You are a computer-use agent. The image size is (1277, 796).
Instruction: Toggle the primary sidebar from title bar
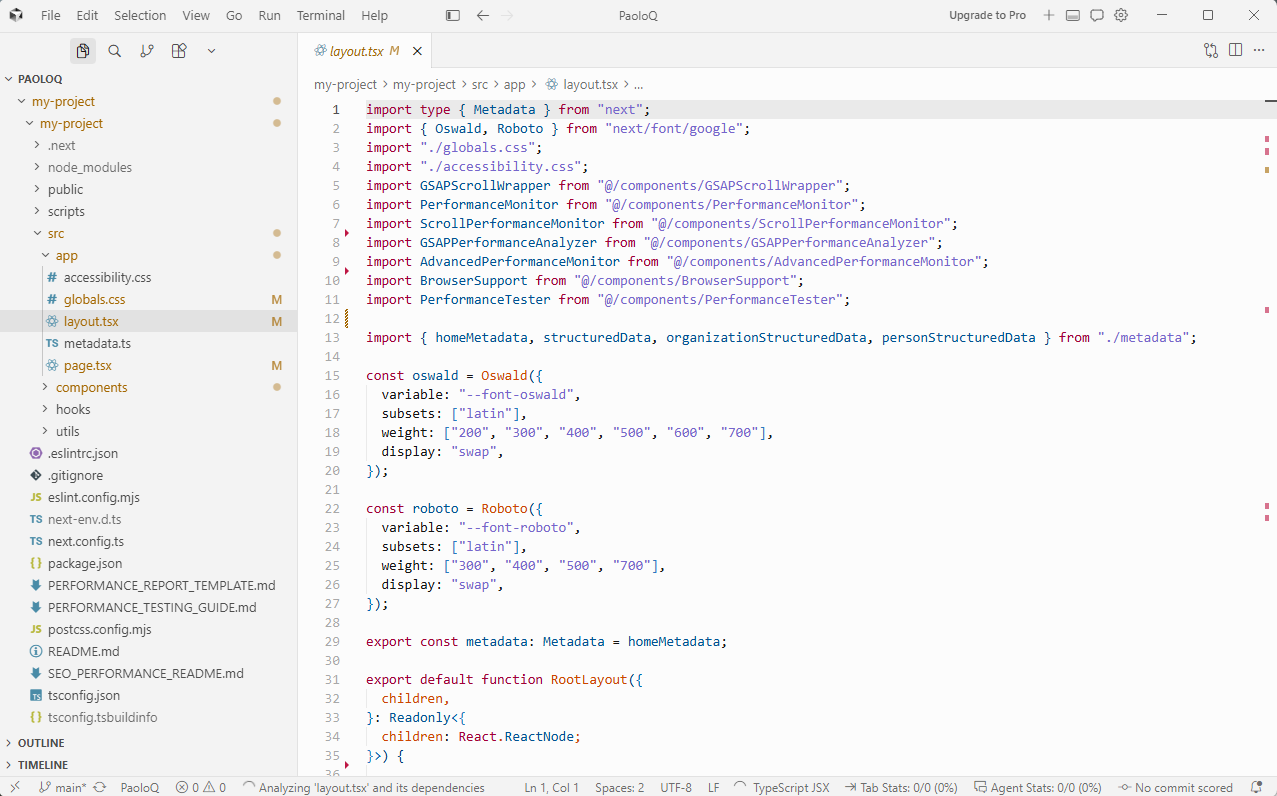click(453, 15)
